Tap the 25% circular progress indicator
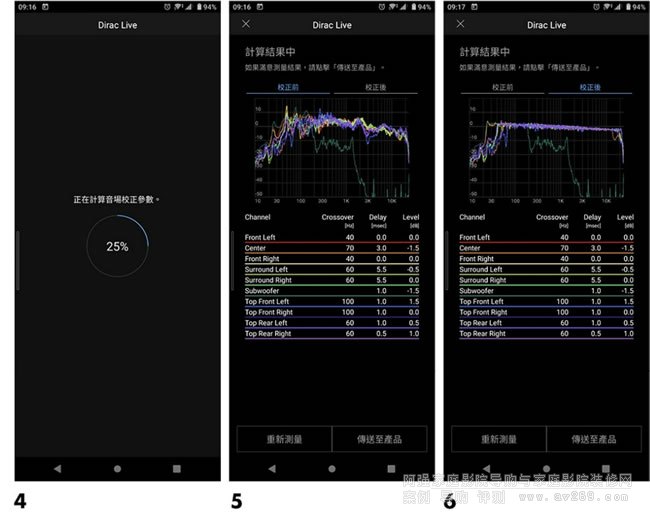 [x=118, y=246]
